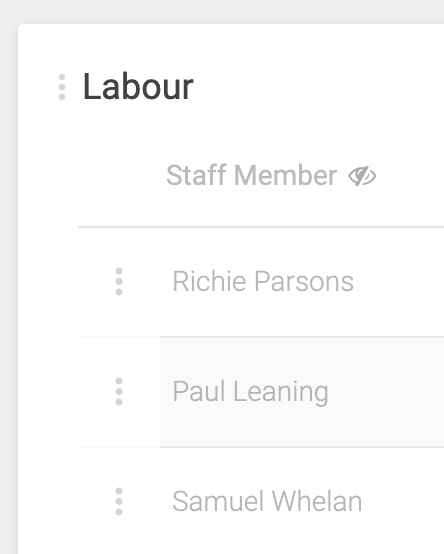Click the name text Samuel Whelan
This screenshot has height=554, width=444.
click(x=267, y=501)
